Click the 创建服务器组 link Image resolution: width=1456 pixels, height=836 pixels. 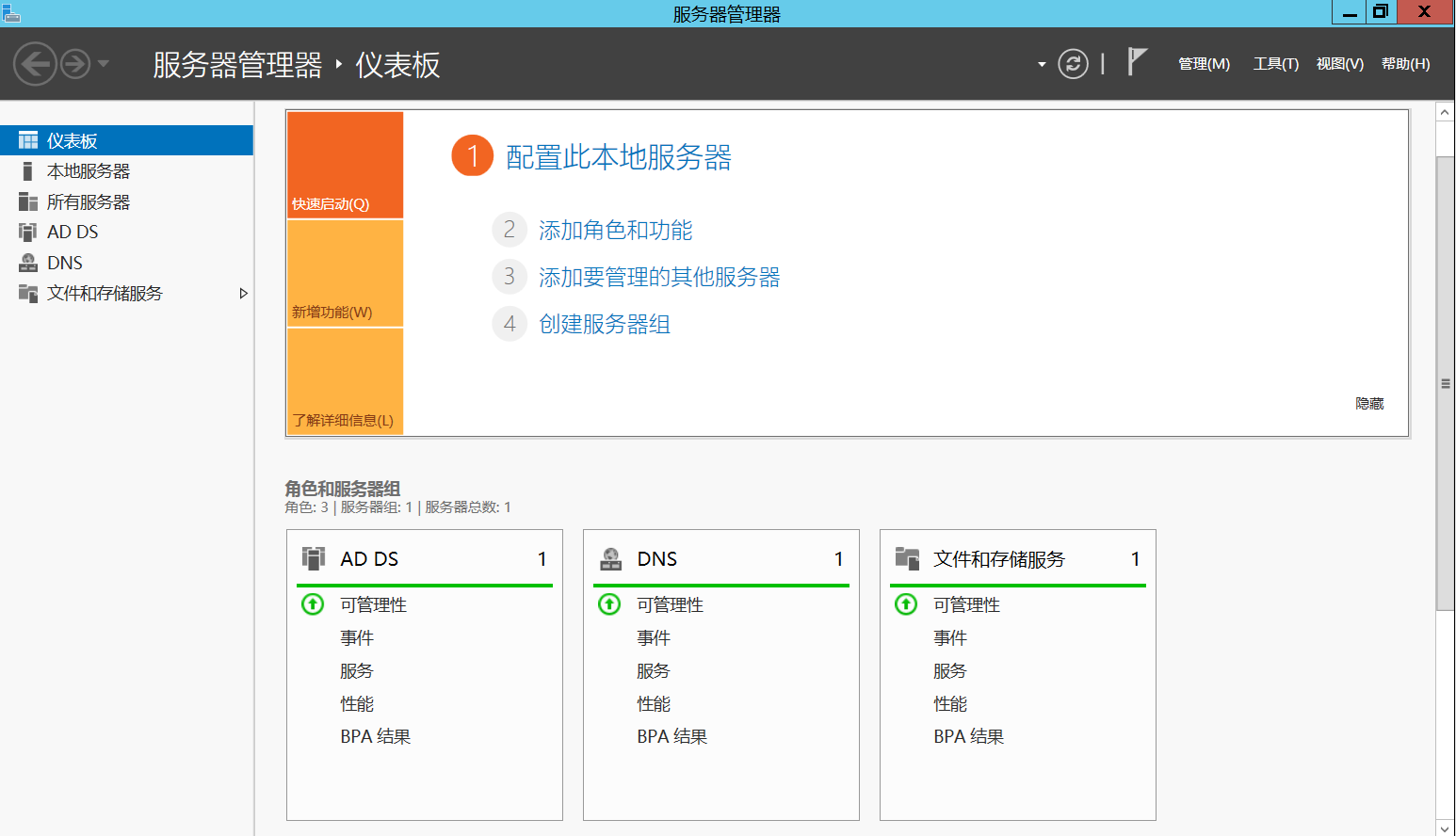(x=604, y=325)
